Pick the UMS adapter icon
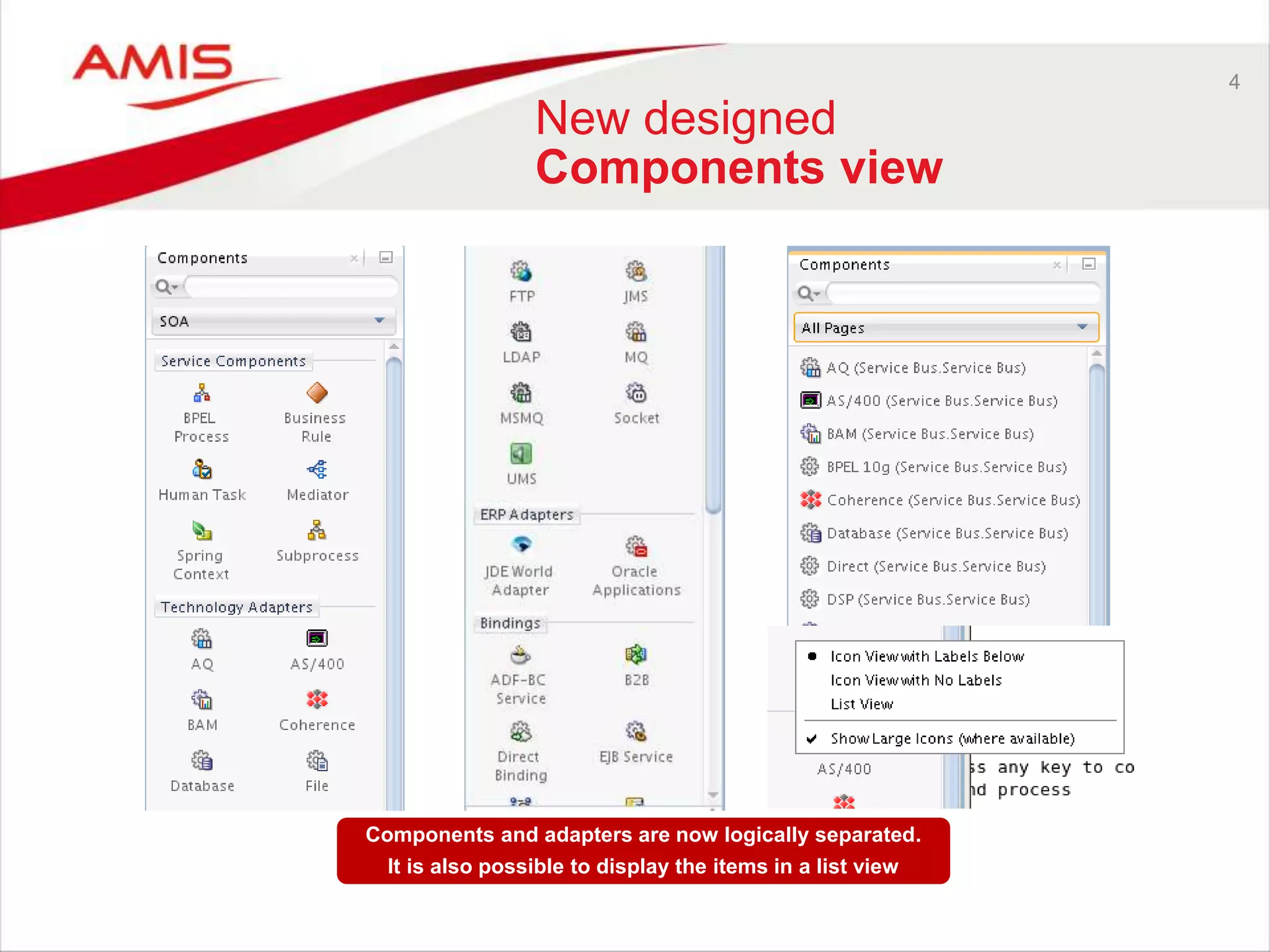 click(x=521, y=454)
